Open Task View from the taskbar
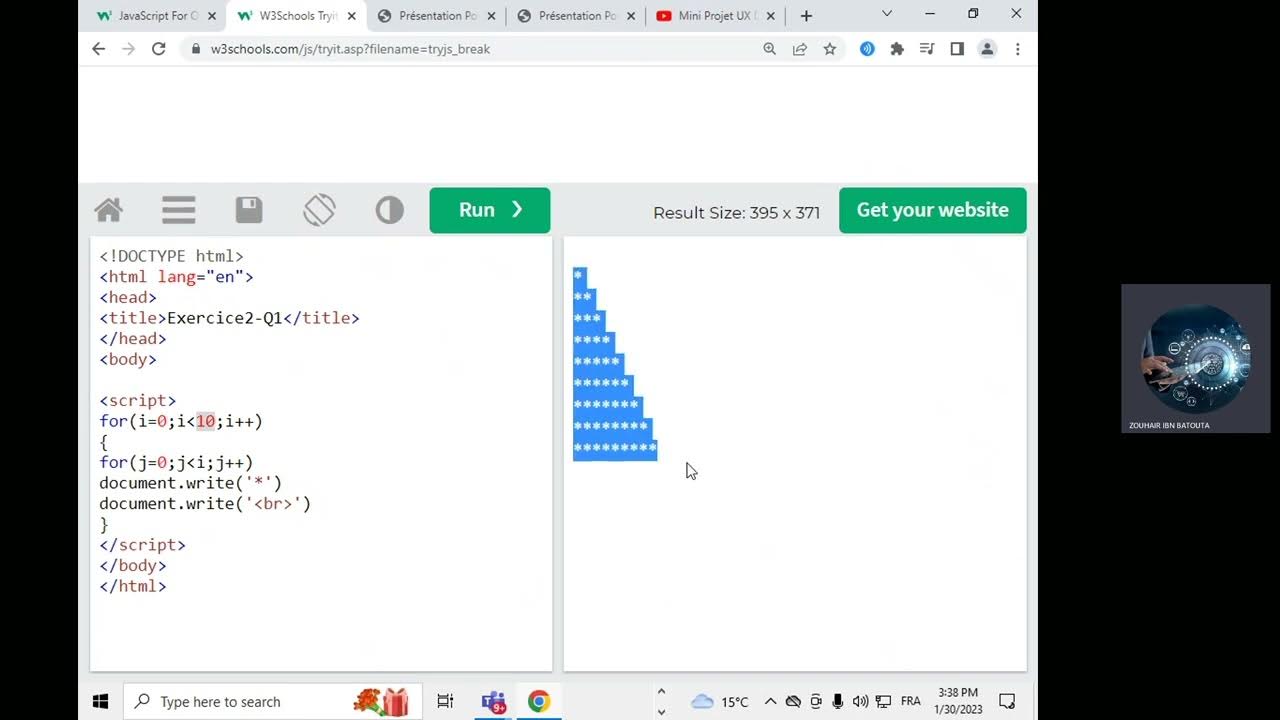This screenshot has width=1280, height=720. point(446,701)
